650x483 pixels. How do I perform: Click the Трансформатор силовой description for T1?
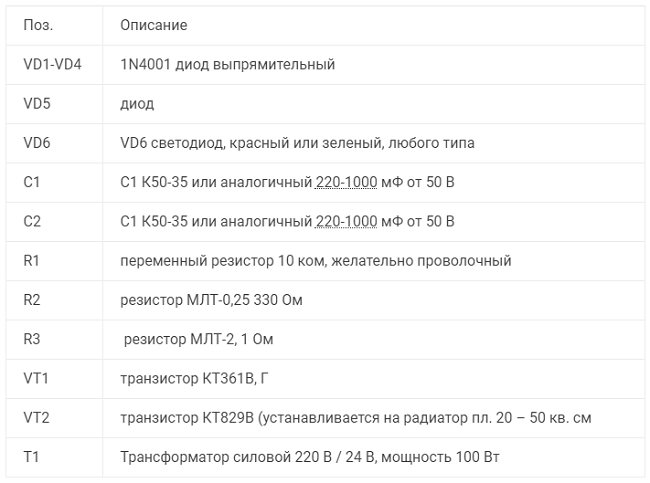coord(309,457)
